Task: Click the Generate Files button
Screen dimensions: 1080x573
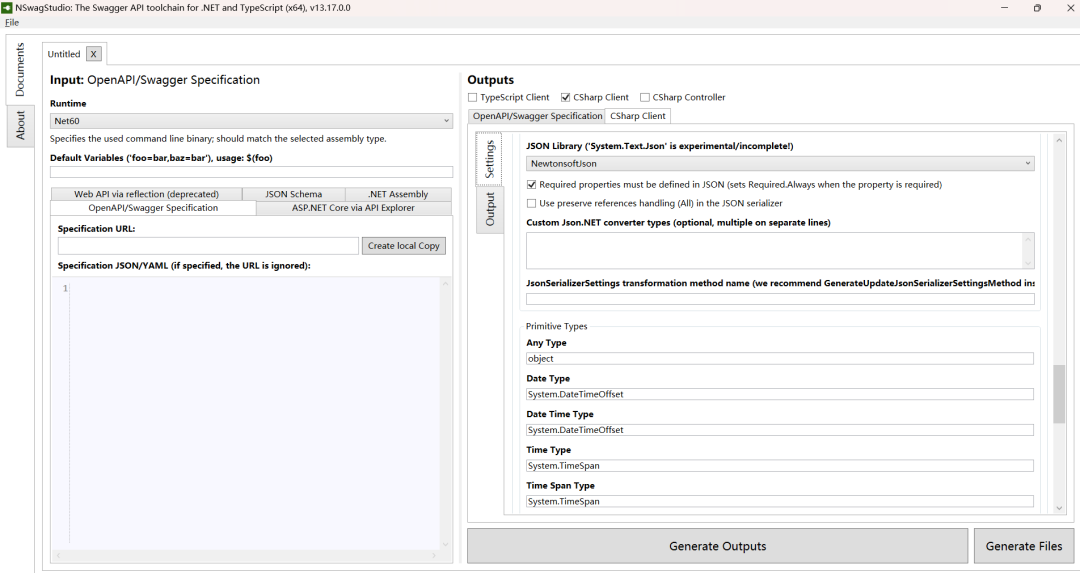Action: 1024,546
